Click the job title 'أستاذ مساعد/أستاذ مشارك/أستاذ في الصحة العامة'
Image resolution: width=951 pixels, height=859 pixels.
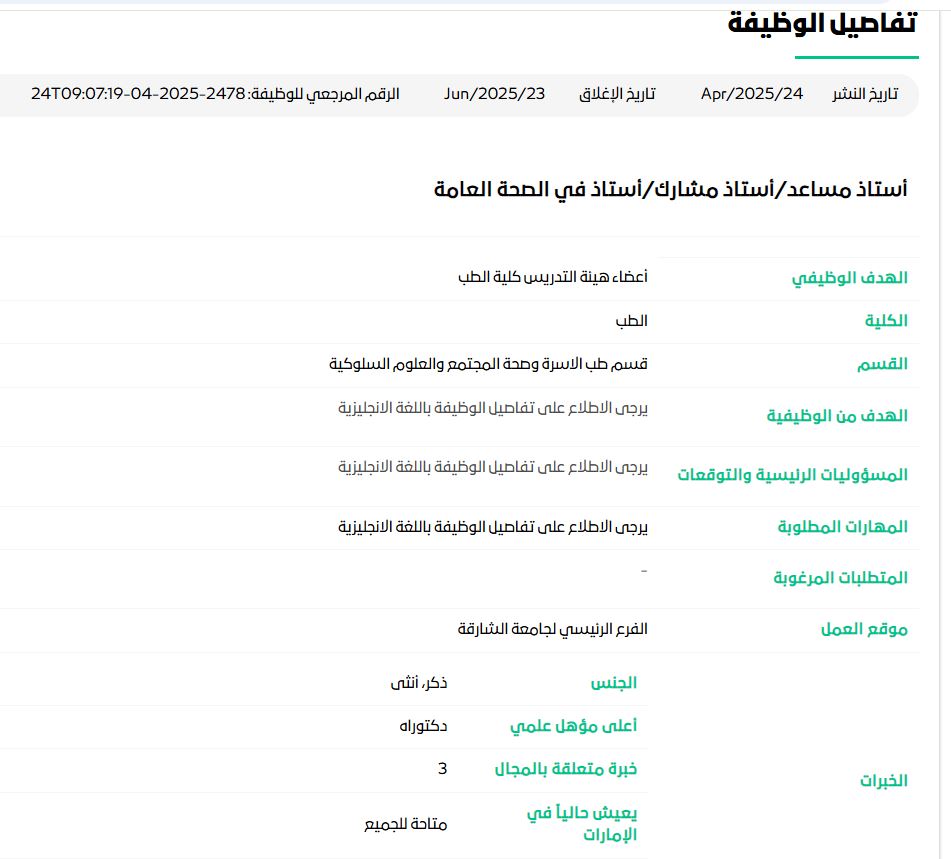(671, 189)
